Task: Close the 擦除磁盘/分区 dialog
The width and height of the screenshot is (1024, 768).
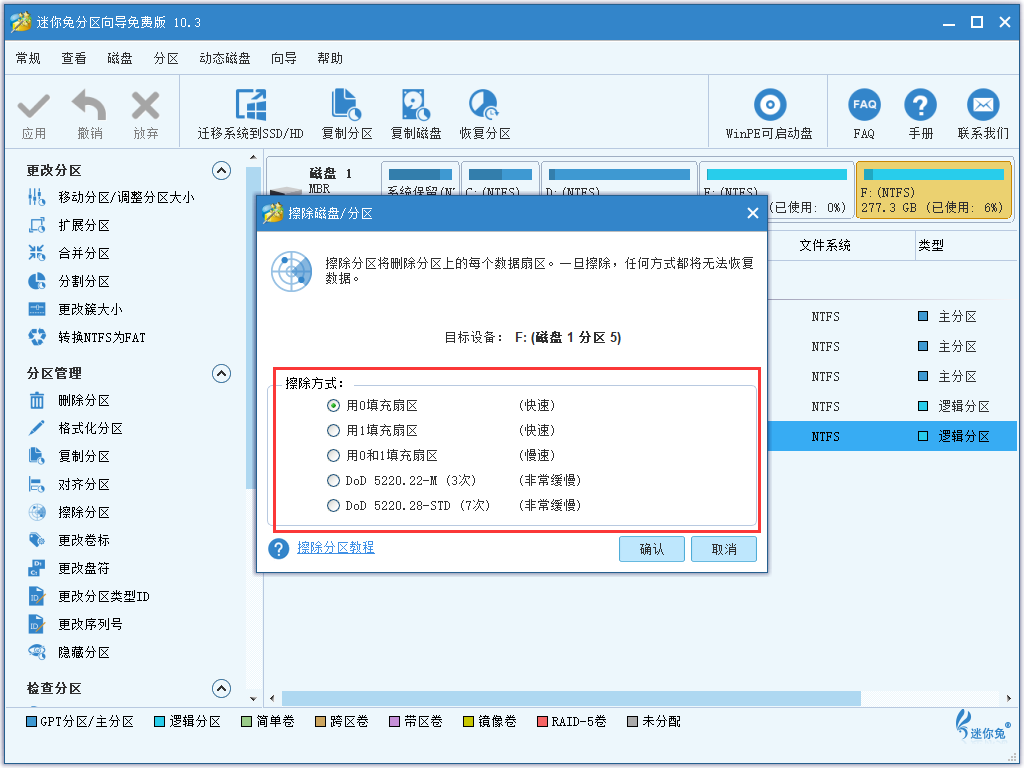Action: 752,214
